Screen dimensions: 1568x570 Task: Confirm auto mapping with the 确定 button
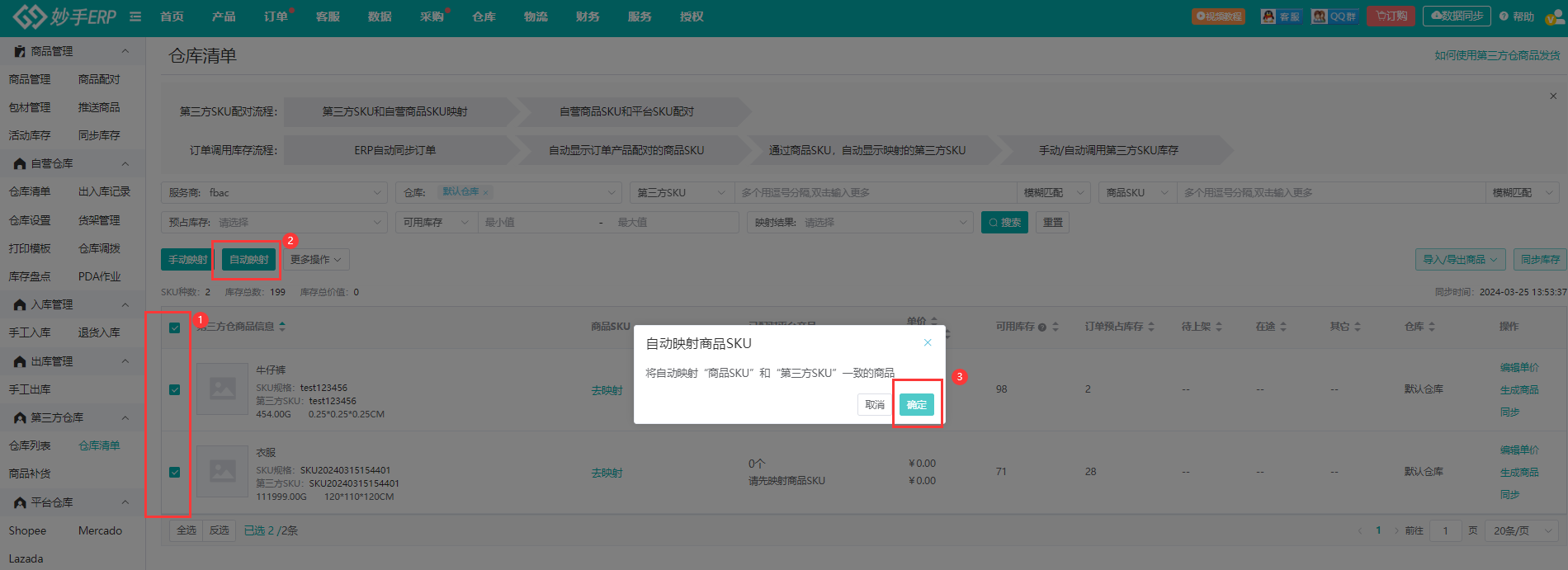tap(917, 404)
